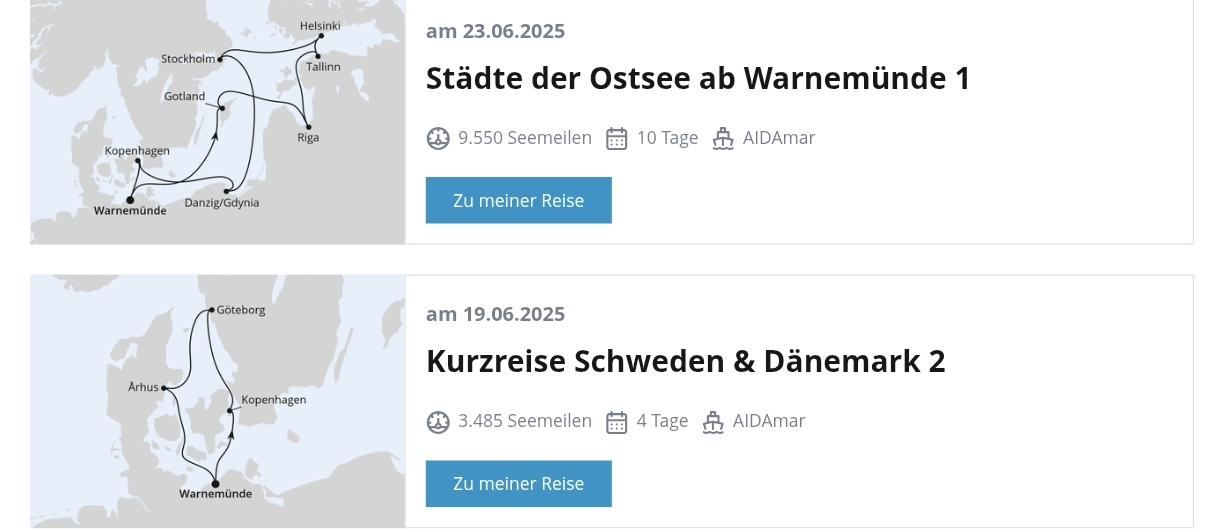1224x532 pixels.
Task: Click the '4 Tage' duration text
Action: tap(663, 421)
